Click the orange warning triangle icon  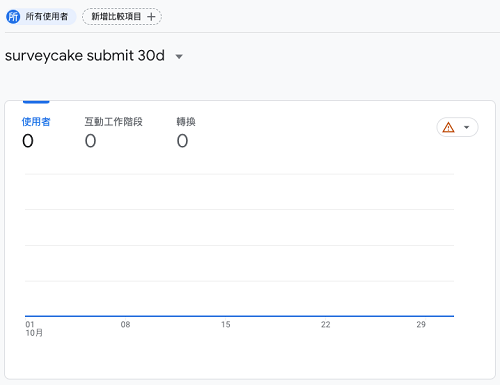click(x=448, y=127)
